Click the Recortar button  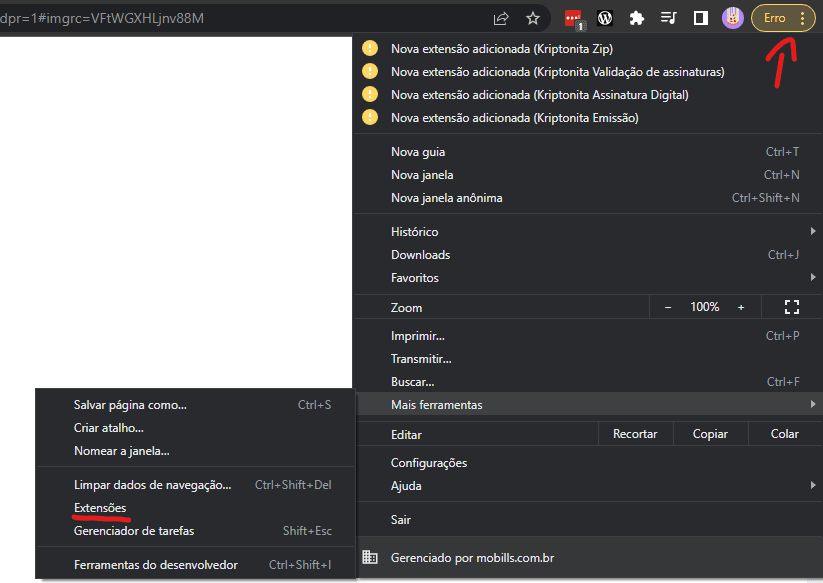pyautogui.click(x=635, y=434)
